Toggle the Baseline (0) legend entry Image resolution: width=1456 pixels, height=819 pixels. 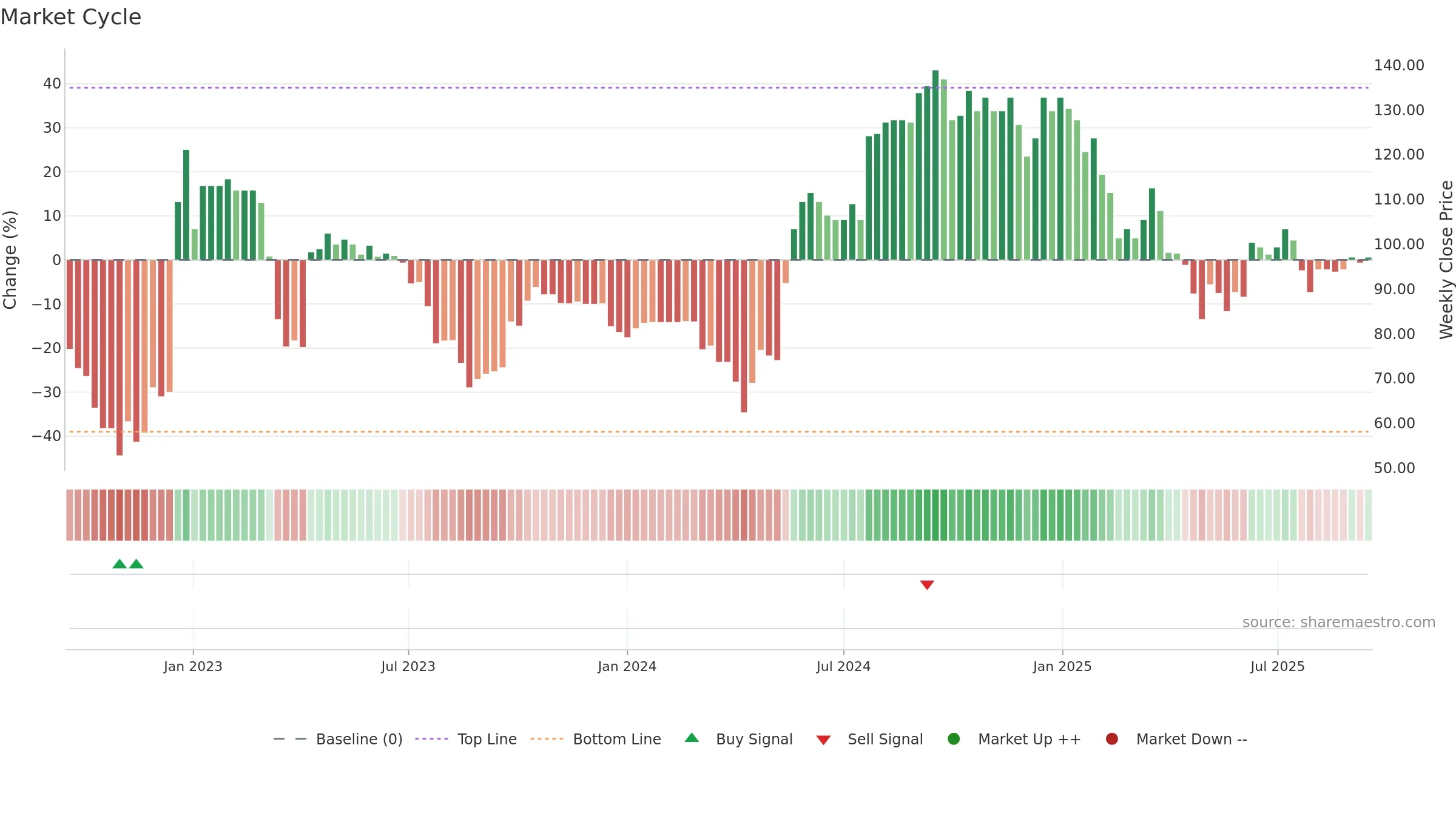coord(338,739)
